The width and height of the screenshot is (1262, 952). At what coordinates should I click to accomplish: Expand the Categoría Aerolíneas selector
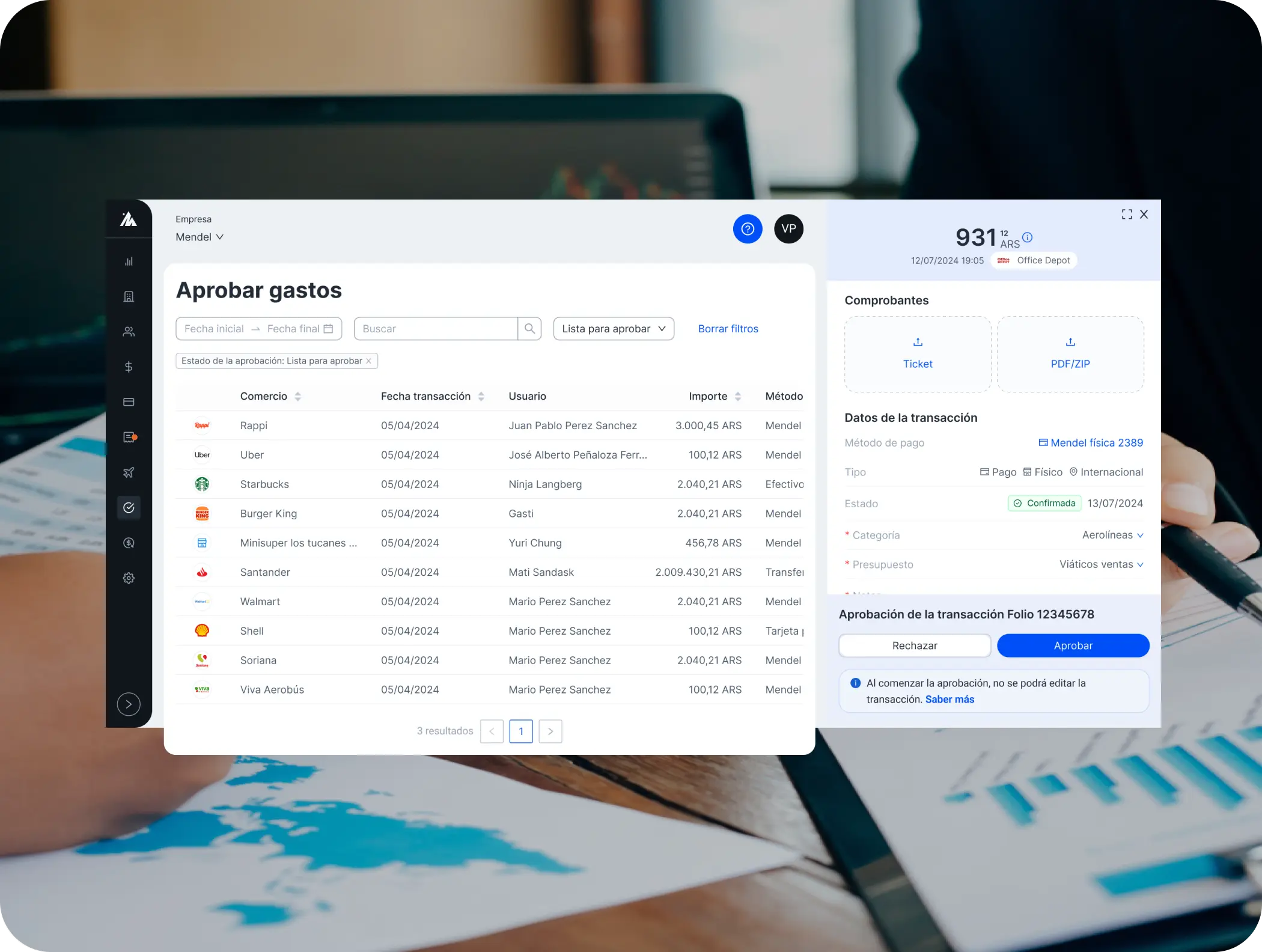coord(1112,535)
